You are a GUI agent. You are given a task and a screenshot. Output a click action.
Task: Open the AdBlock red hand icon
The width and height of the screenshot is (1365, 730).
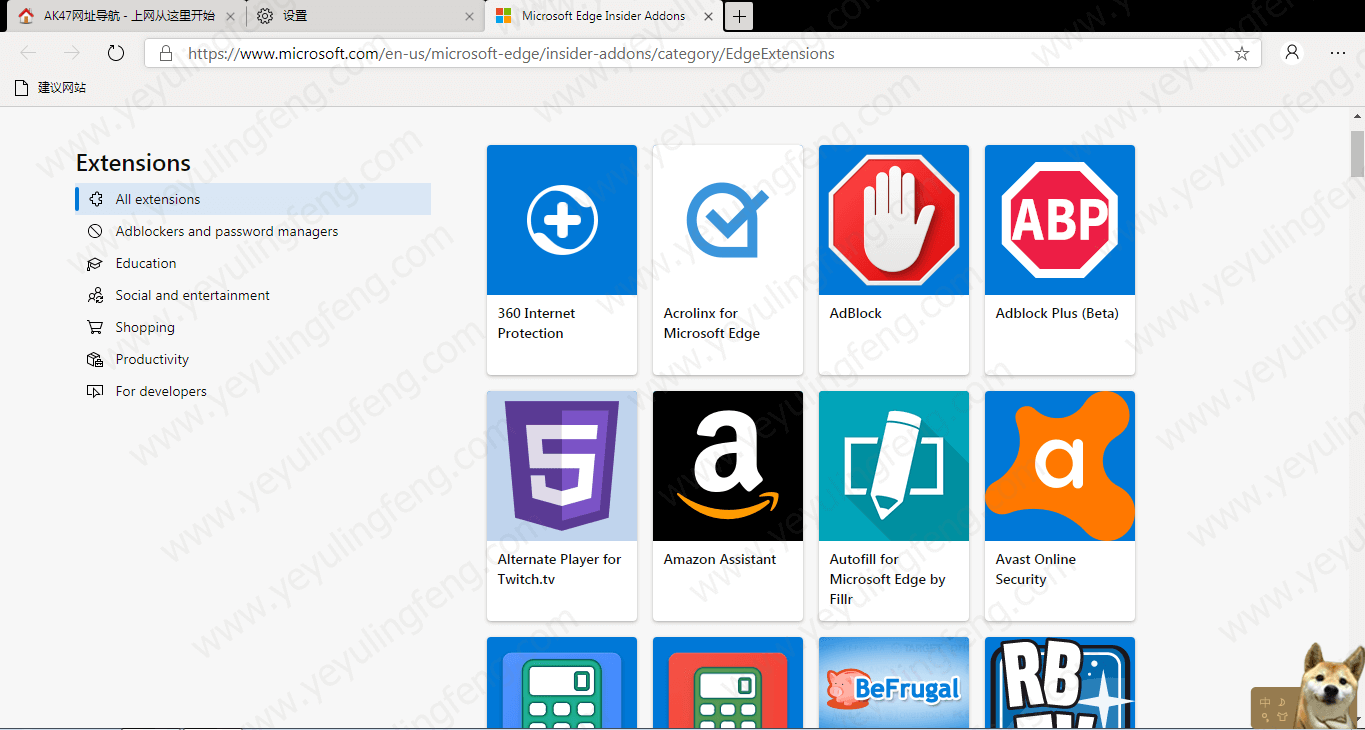[894, 220]
